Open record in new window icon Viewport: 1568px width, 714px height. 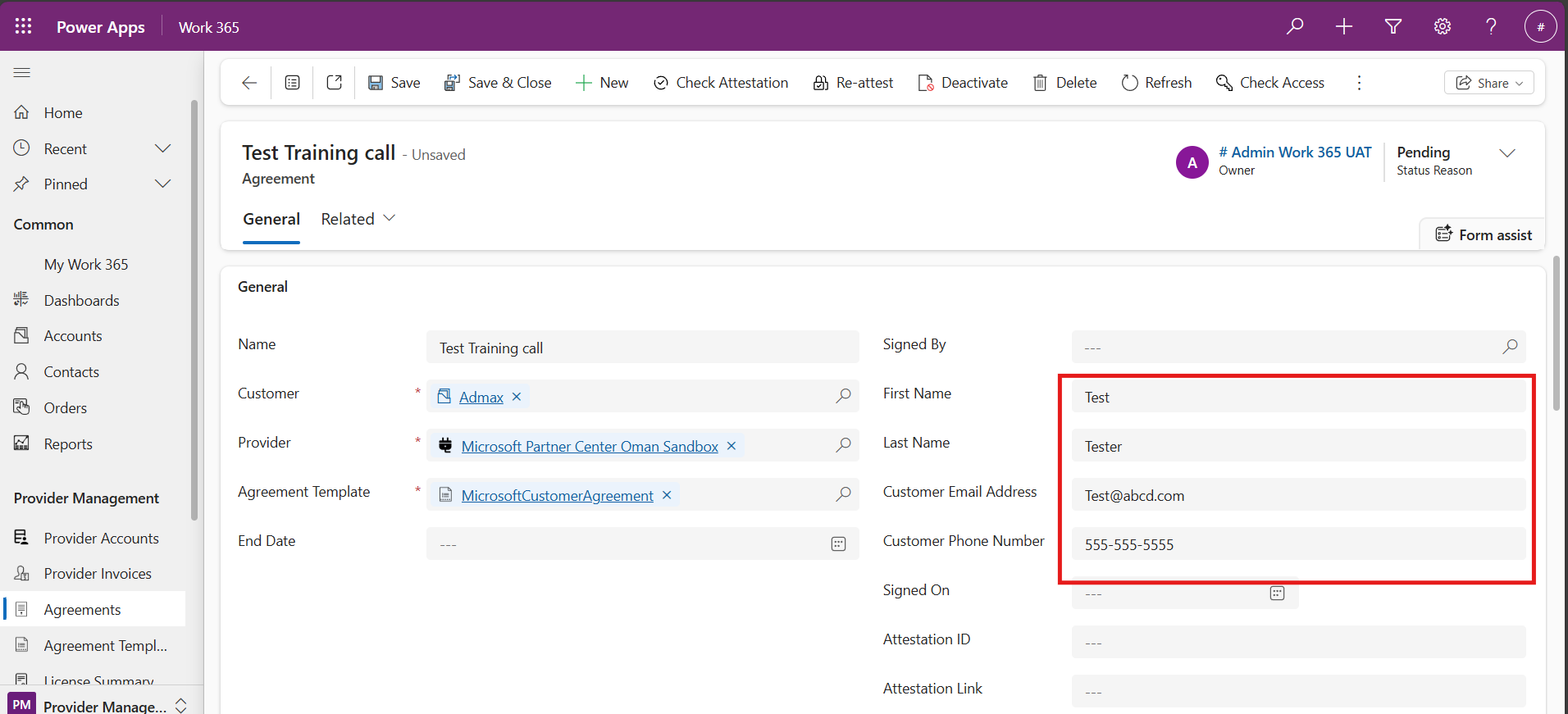tap(334, 83)
